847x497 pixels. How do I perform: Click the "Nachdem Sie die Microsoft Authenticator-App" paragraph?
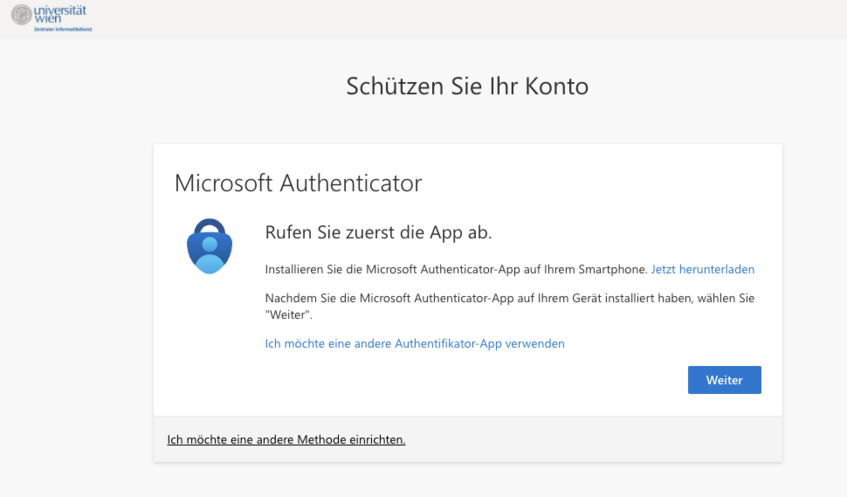(x=509, y=306)
